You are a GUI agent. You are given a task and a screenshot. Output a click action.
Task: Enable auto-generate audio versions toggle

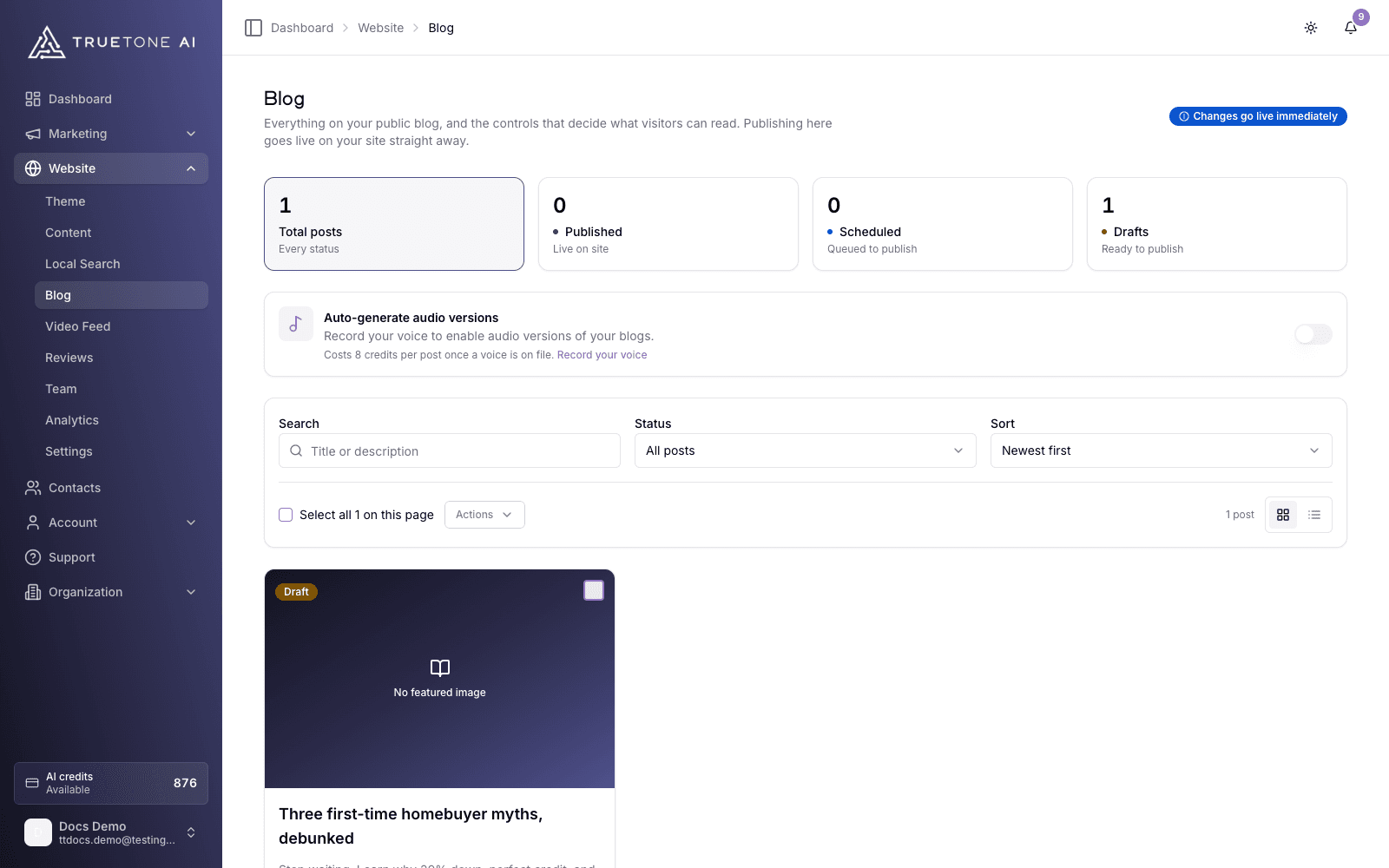(x=1313, y=334)
